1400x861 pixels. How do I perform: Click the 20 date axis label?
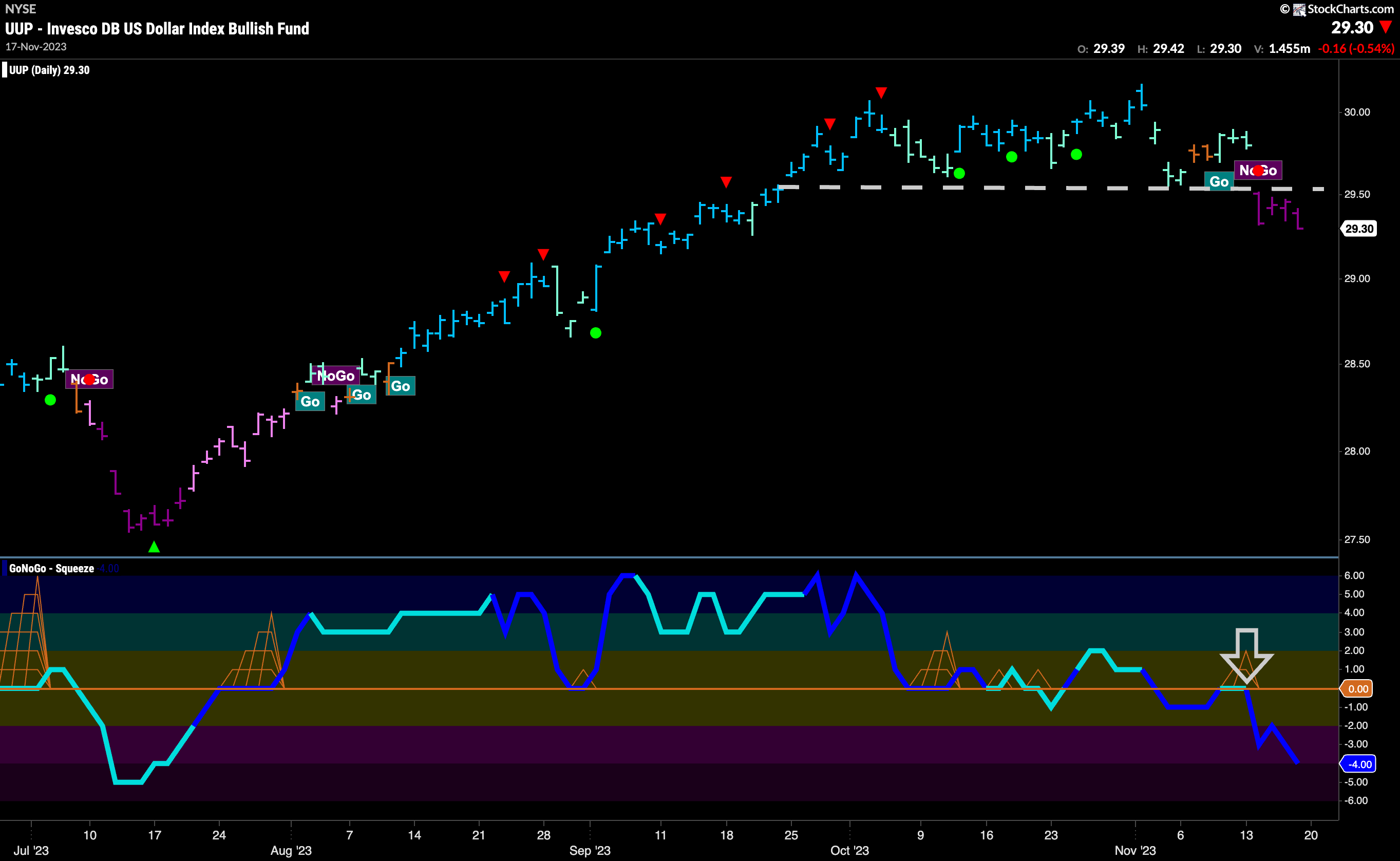tap(1311, 835)
